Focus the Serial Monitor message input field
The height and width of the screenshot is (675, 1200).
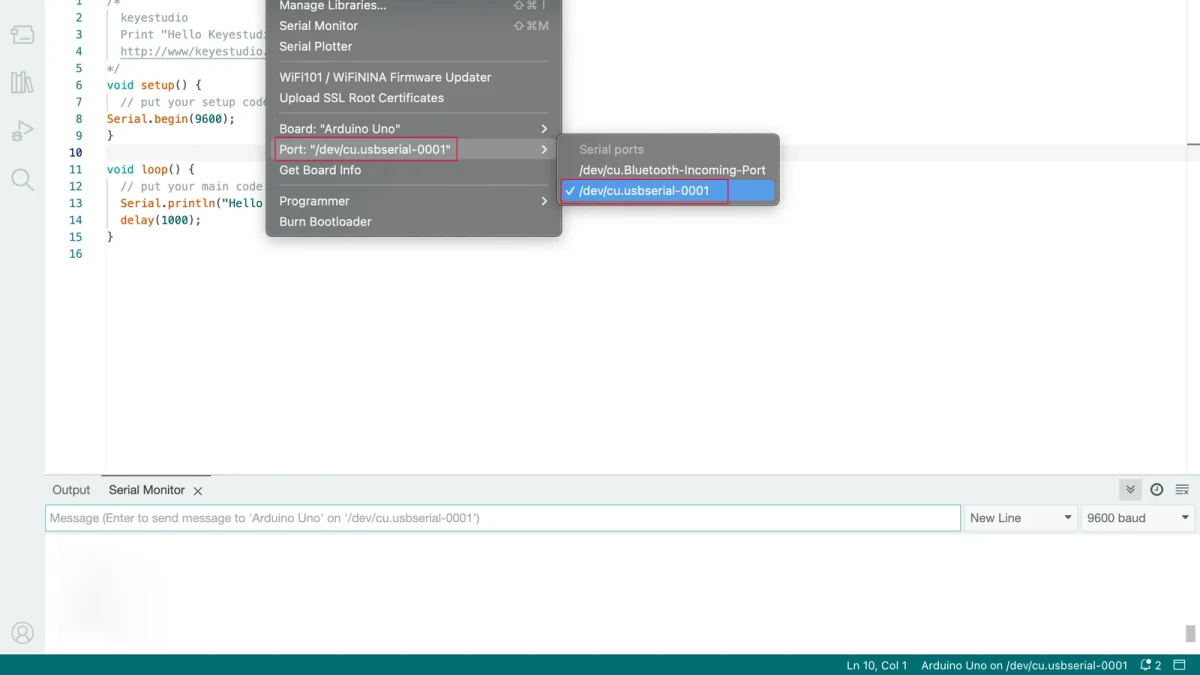(503, 518)
